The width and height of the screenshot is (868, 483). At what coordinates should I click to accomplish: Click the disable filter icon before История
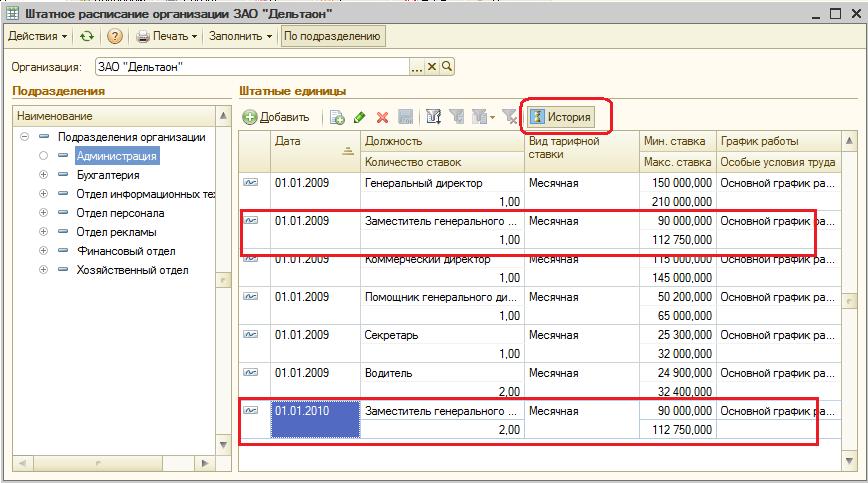click(x=509, y=117)
